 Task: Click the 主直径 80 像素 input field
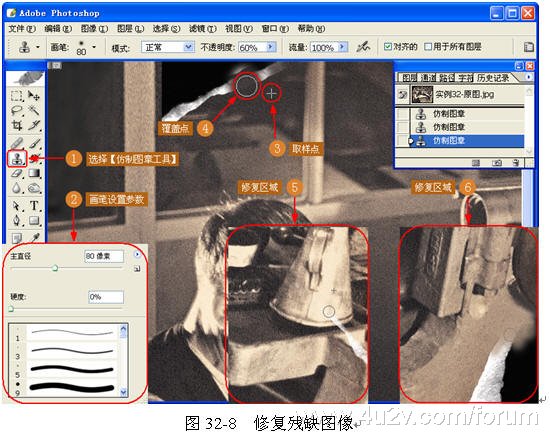coord(104,256)
